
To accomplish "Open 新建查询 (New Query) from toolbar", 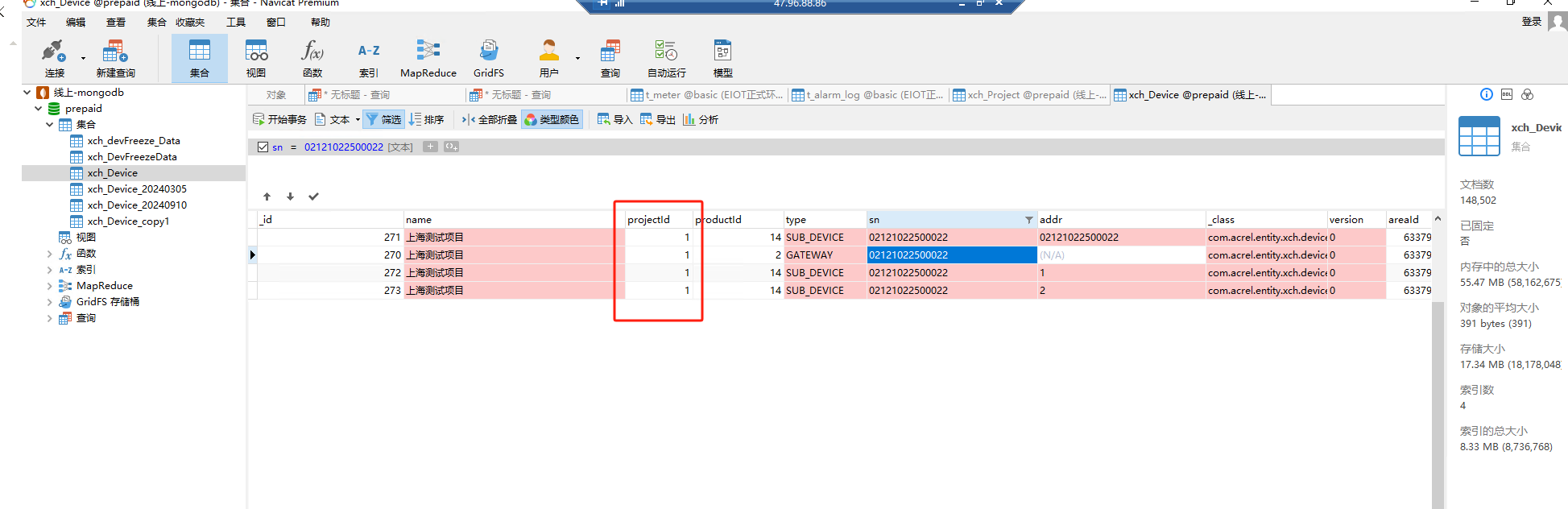I will click(x=115, y=57).
